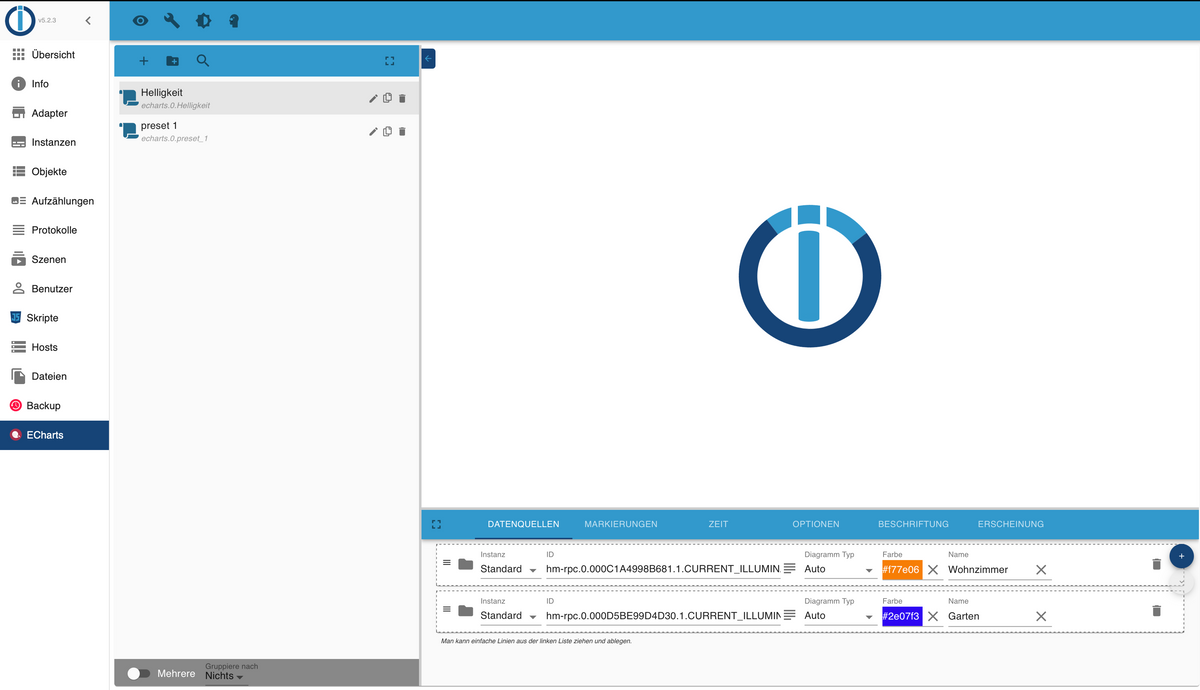
Task: Open the Instanz dropdown for the Wohnzimmer line
Action: [510, 569]
